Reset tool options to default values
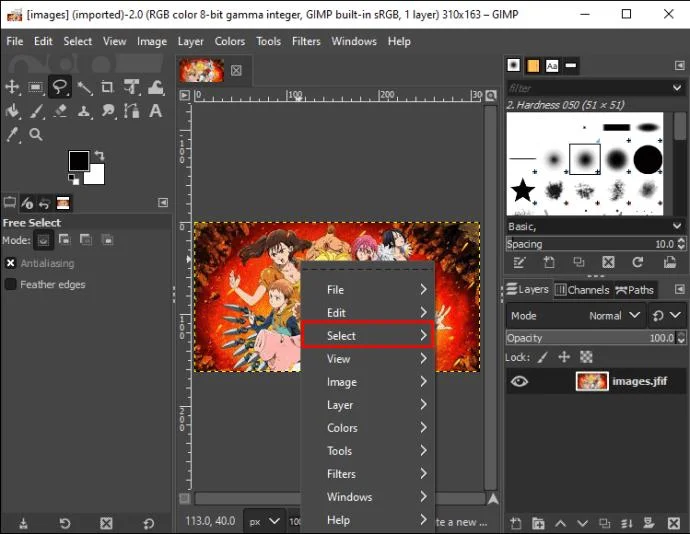690x534 pixels. tap(148, 523)
